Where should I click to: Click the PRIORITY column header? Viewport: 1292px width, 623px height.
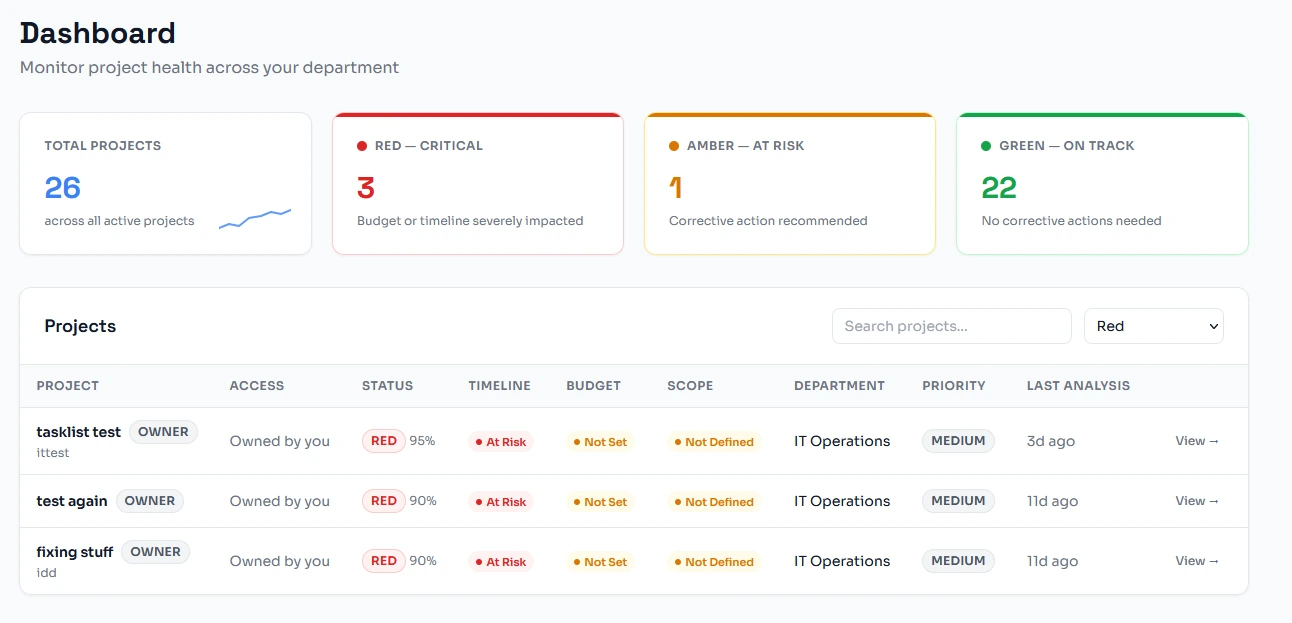click(954, 386)
